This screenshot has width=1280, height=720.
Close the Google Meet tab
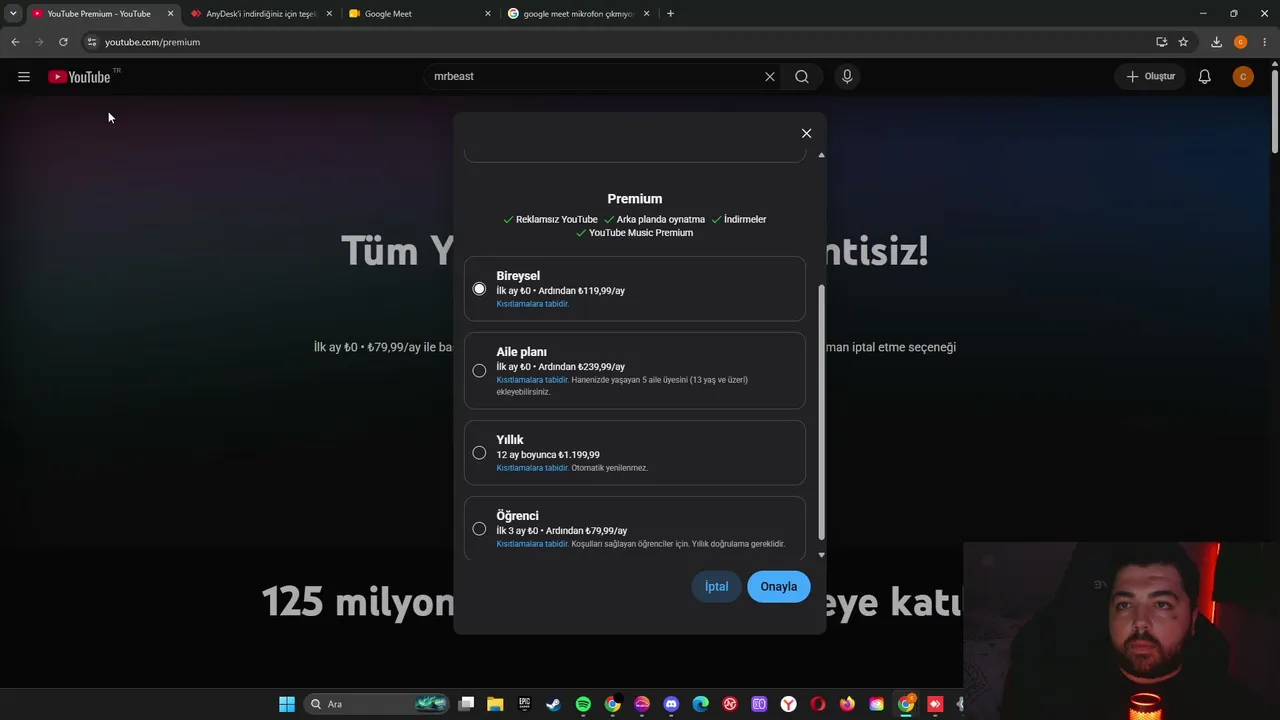488,14
